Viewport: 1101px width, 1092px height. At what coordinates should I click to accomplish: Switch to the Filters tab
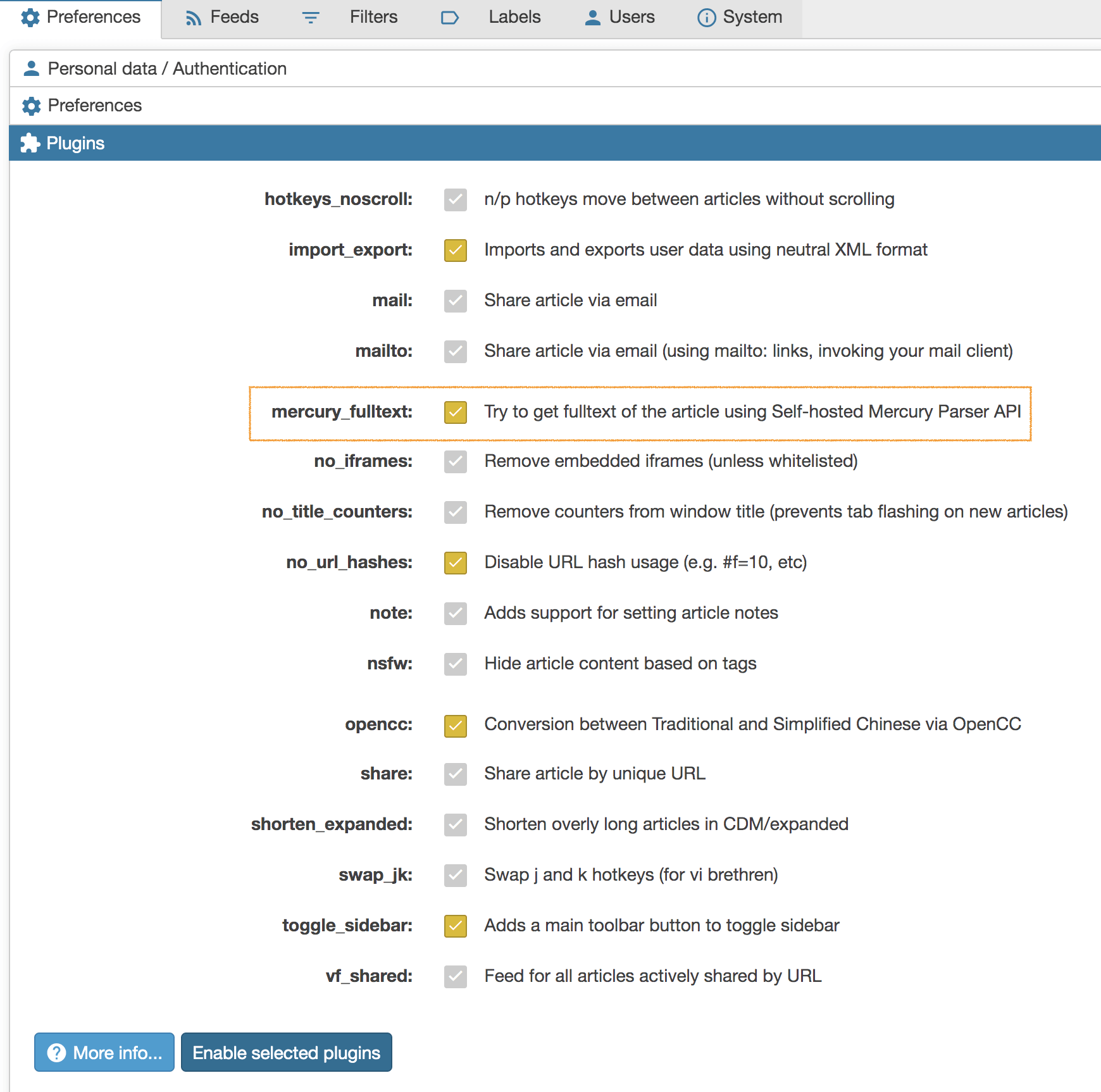pyautogui.click(x=349, y=18)
